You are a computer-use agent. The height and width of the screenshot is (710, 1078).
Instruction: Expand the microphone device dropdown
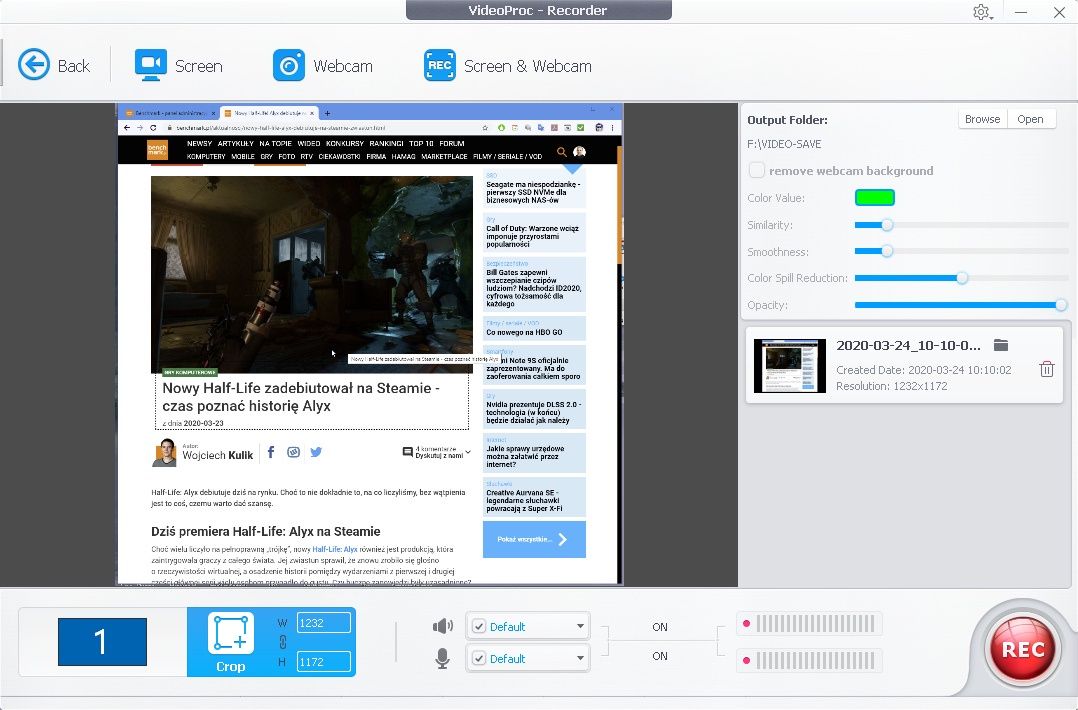pyautogui.click(x=580, y=658)
